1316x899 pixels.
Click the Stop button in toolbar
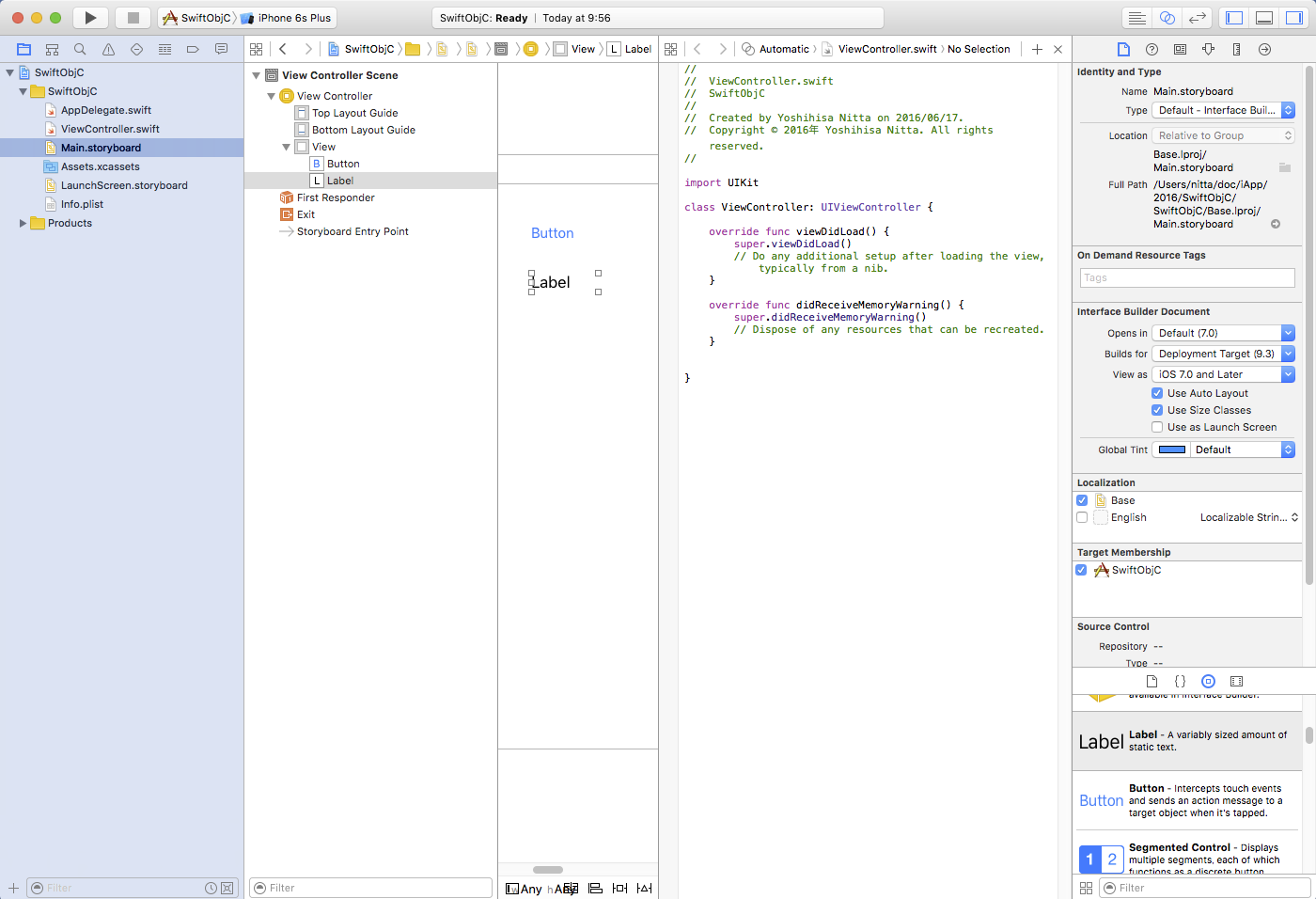tap(133, 18)
